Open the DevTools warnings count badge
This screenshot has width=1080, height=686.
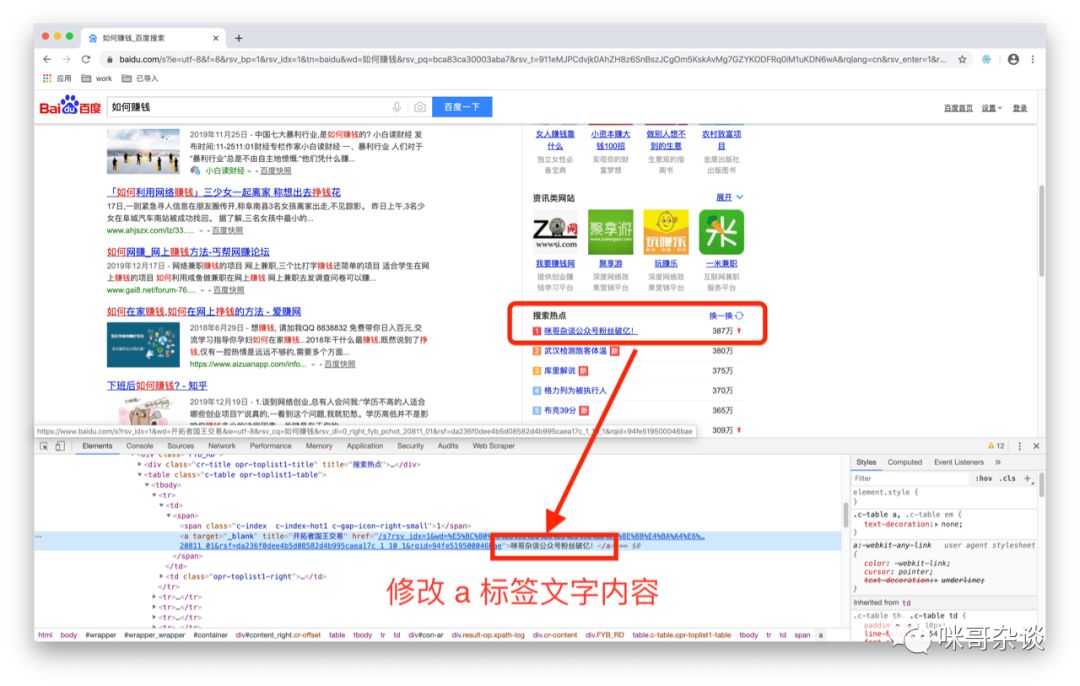click(997, 446)
